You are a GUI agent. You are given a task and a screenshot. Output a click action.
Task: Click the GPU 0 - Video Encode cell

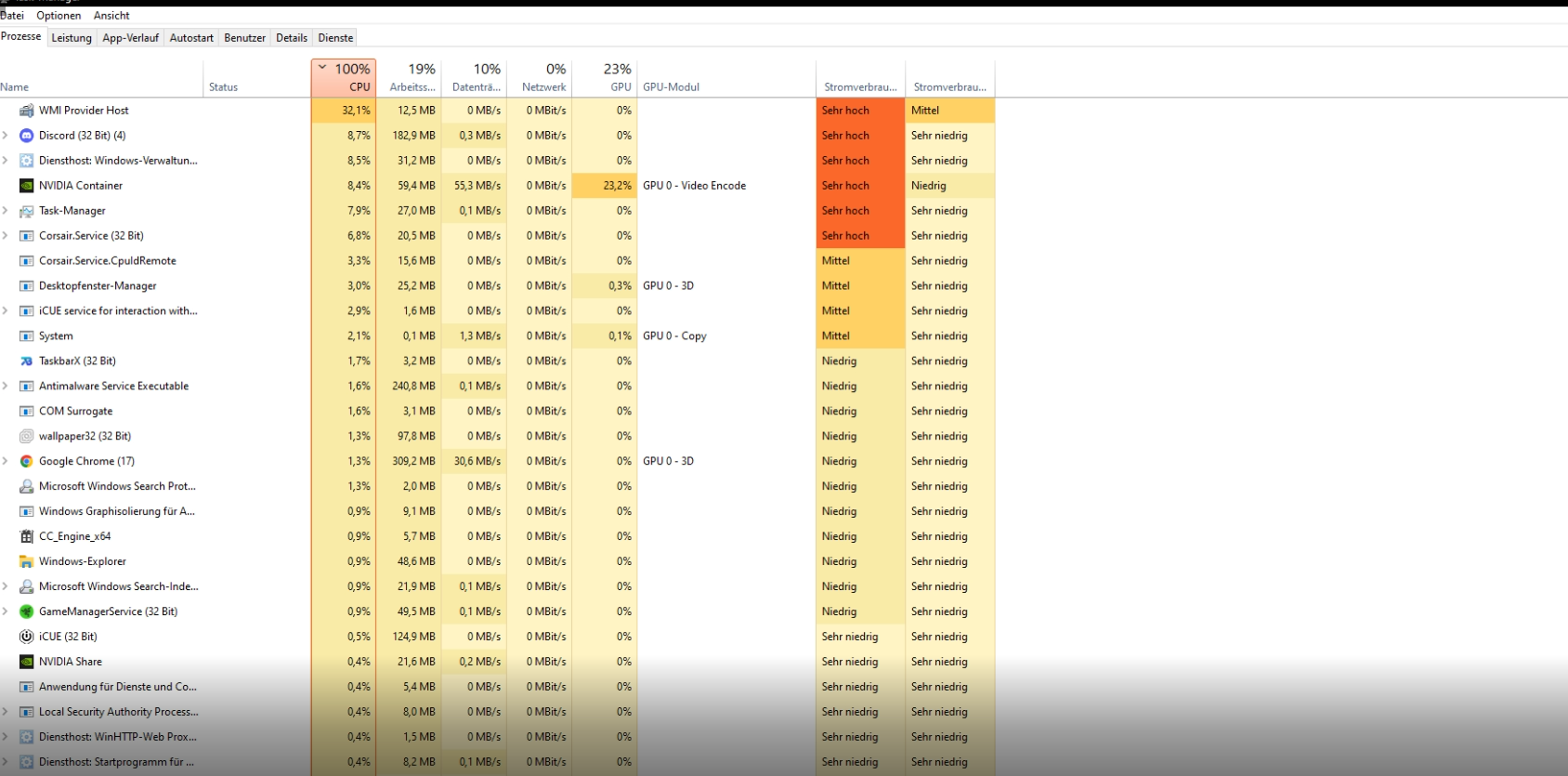click(x=726, y=186)
